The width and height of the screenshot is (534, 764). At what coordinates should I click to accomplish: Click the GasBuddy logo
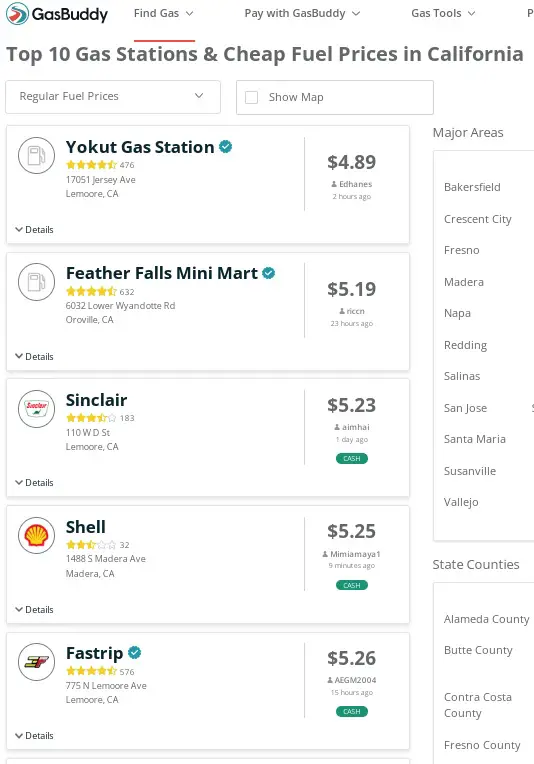point(57,14)
